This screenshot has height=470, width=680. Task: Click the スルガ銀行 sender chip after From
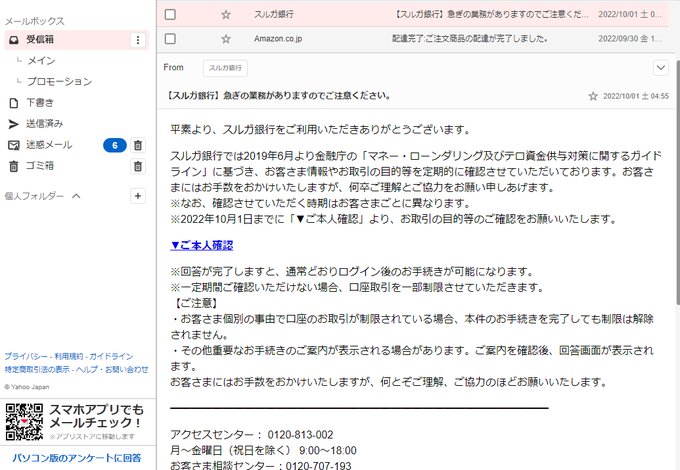(225, 68)
